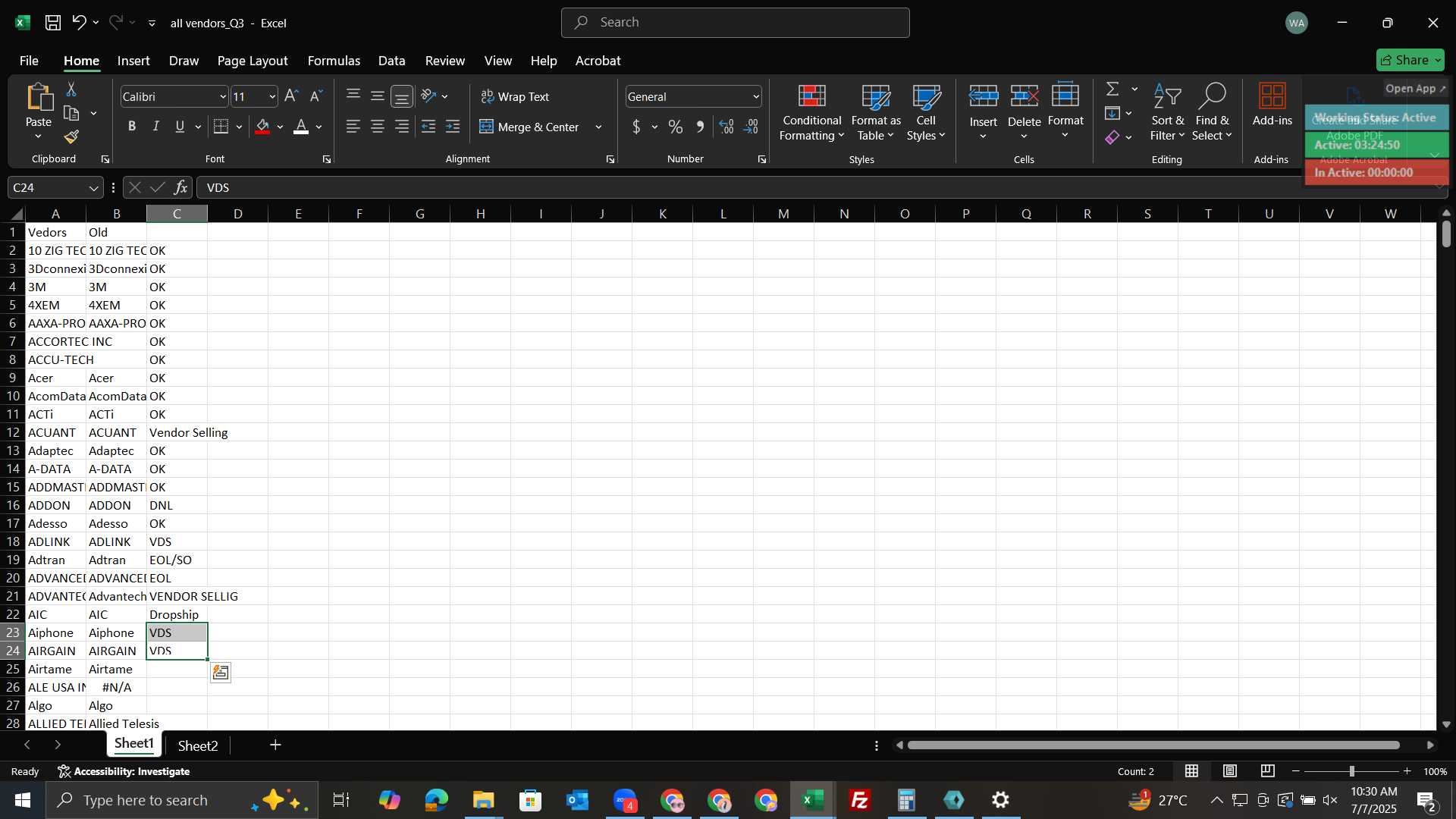The height and width of the screenshot is (819, 1456).
Task: Click Sort & Filter button
Action: (1167, 112)
